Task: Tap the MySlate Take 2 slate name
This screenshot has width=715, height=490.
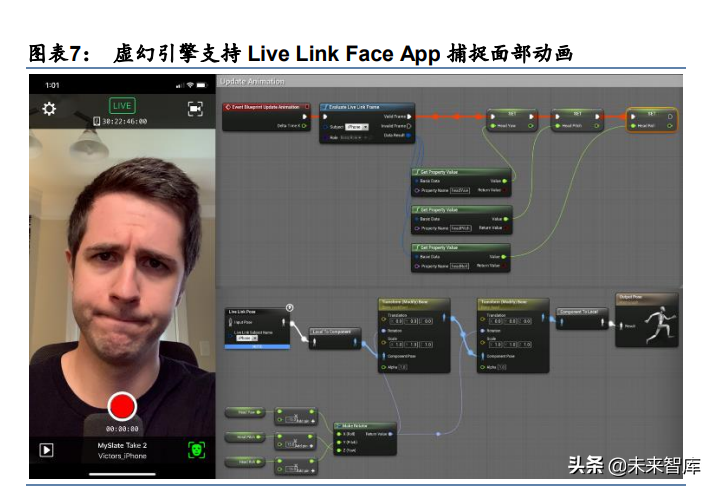Action: pyautogui.click(x=122, y=445)
